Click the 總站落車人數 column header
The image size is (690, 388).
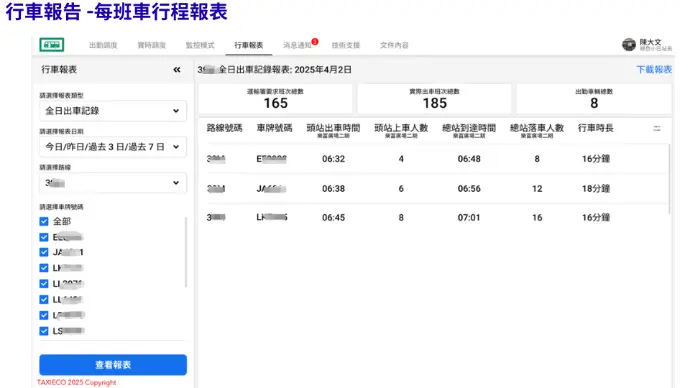click(x=536, y=128)
